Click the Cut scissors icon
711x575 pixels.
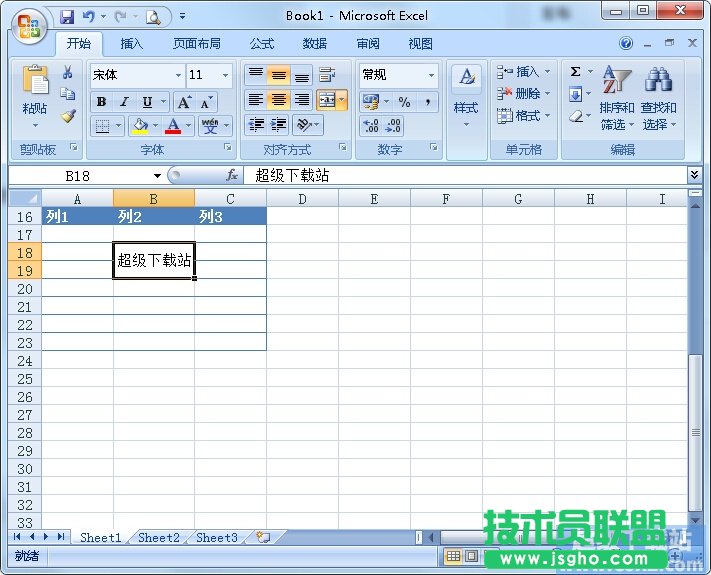pyautogui.click(x=68, y=73)
